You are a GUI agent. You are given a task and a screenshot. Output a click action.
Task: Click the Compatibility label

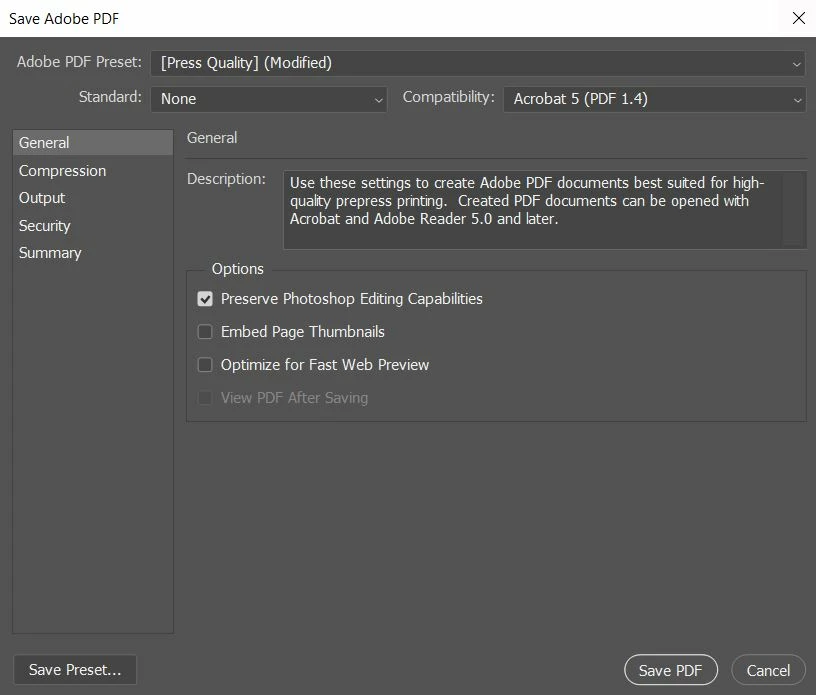pyautogui.click(x=449, y=97)
